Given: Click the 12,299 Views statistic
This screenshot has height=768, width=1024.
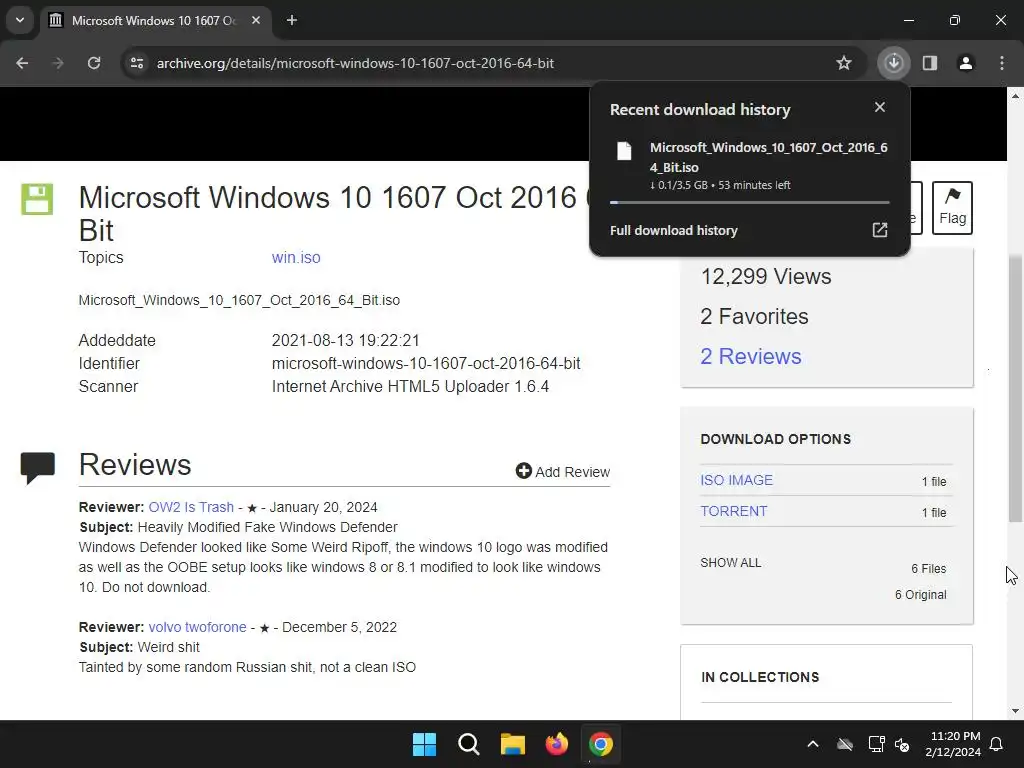Looking at the screenshot, I should tap(765, 277).
